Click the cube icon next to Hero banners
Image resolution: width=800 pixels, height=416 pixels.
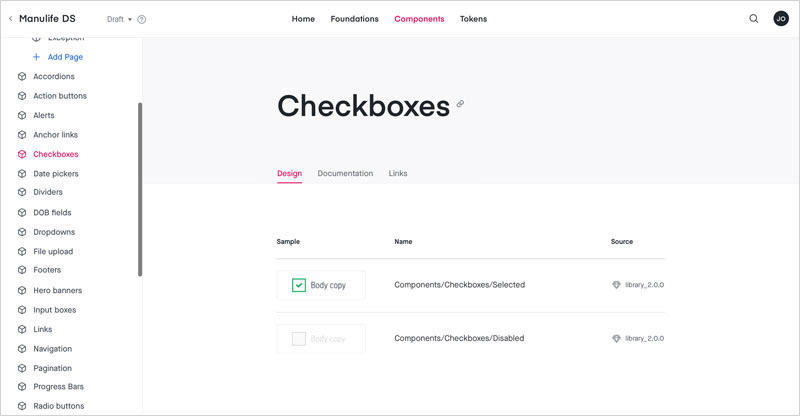[22, 290]
